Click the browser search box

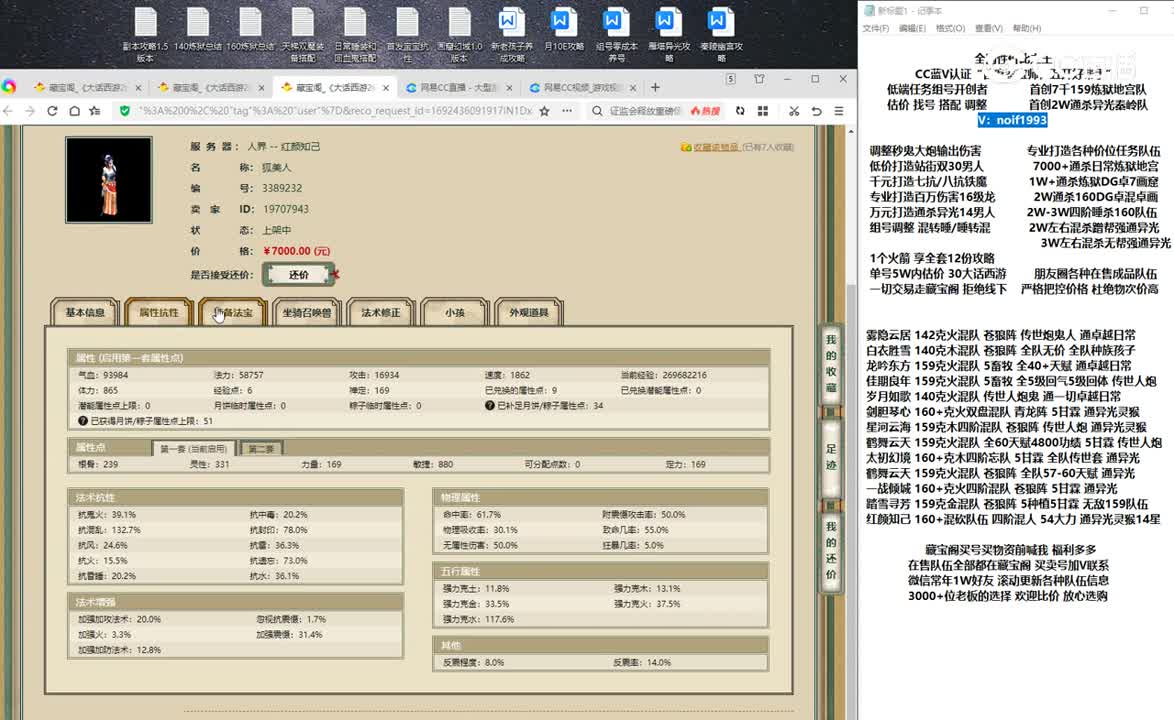[x=645, y=111]
